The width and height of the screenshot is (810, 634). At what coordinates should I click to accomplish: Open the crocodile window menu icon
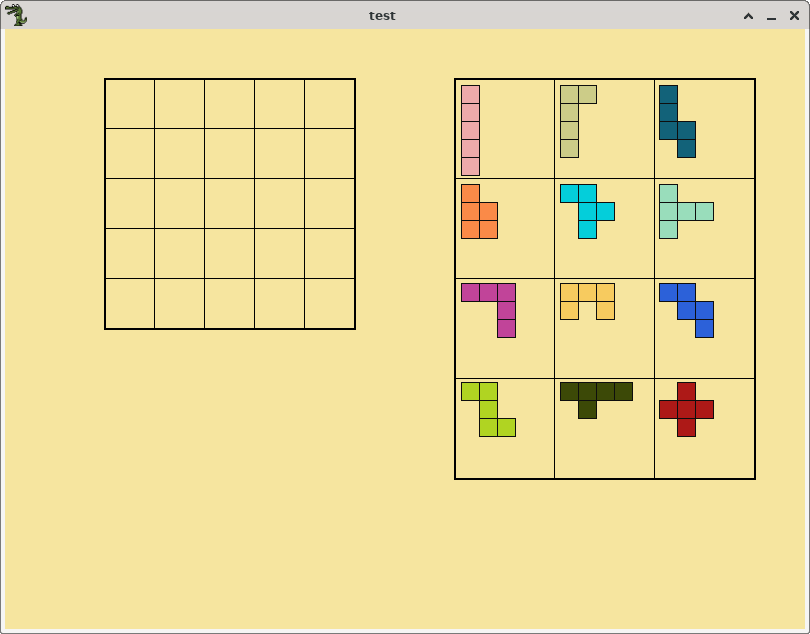pos(16,15)
